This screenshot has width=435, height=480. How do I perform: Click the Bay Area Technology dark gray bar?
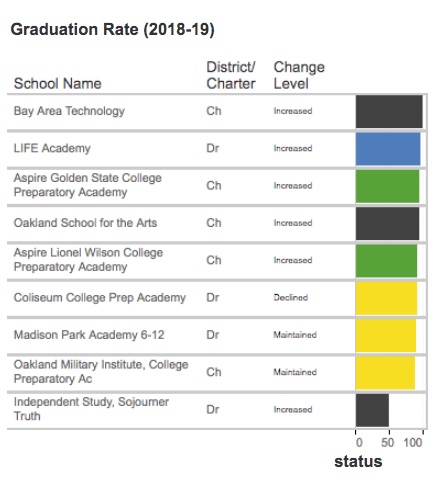click(389, 112)
